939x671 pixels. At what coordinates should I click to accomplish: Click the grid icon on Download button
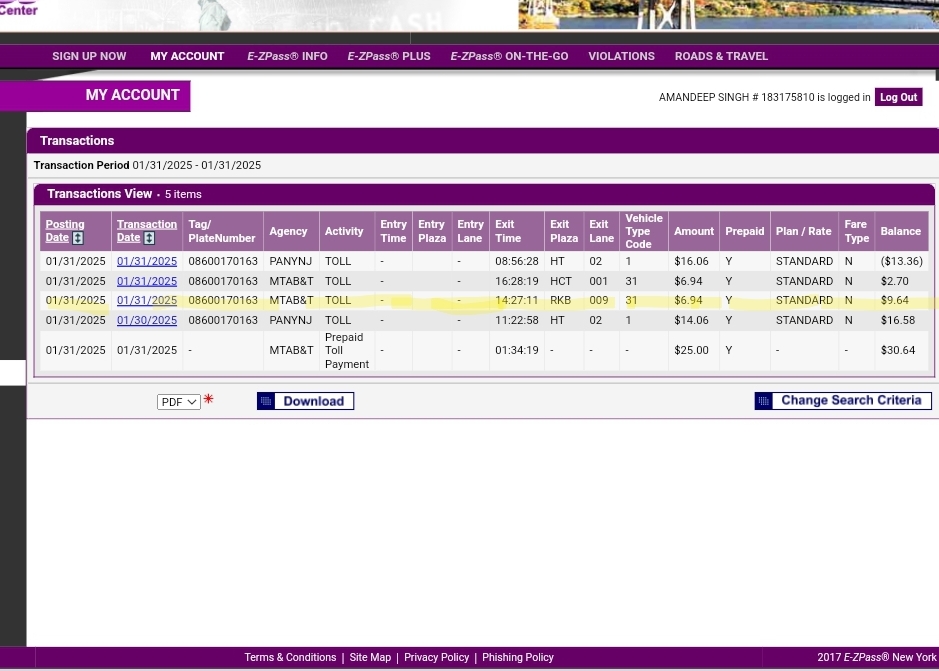pos(266,401)
